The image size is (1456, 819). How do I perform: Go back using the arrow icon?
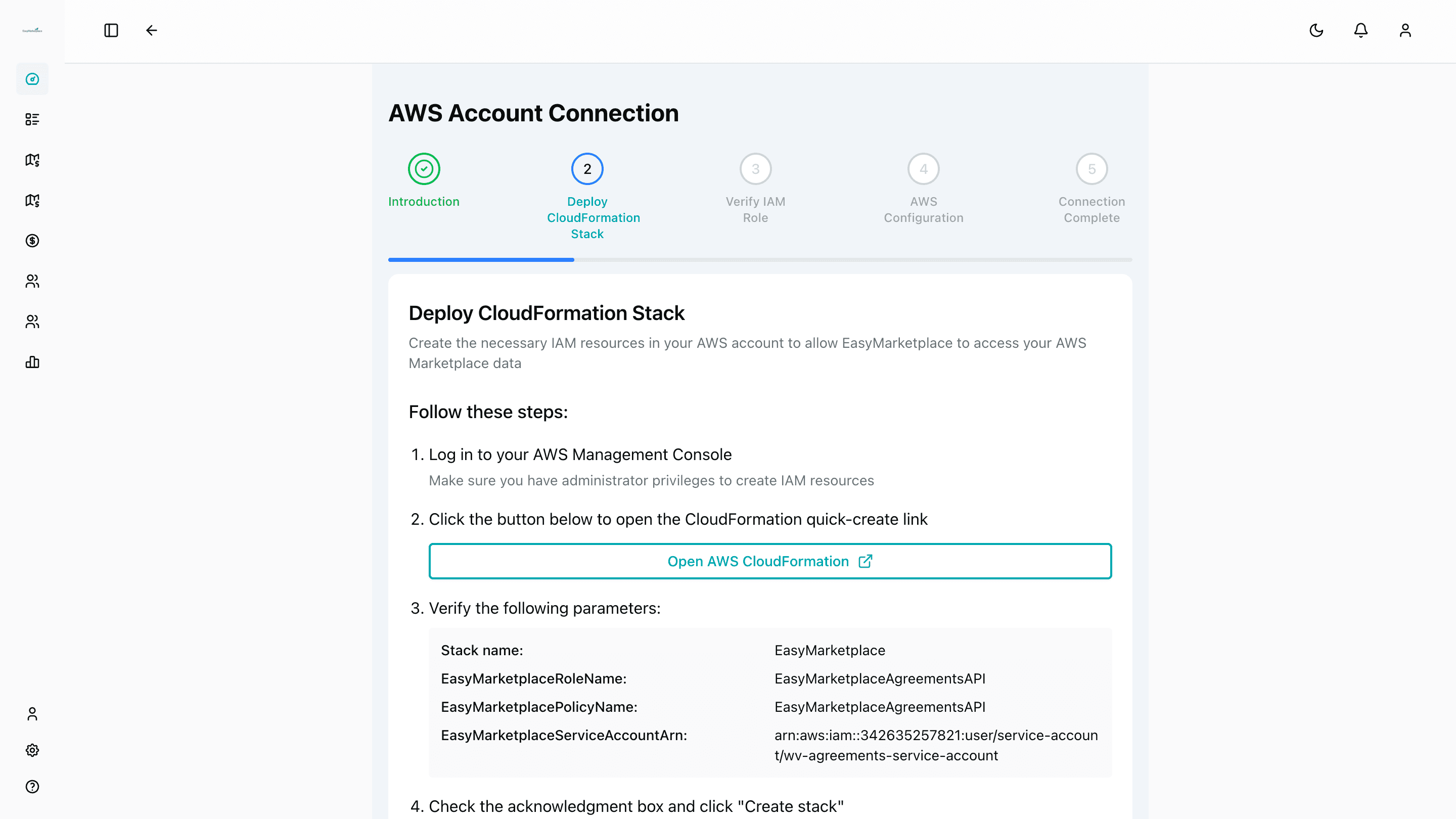152,30
